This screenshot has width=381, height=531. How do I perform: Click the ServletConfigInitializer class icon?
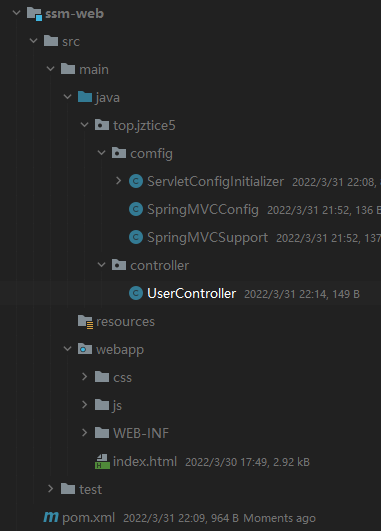pyautogui.click(x=136, y=181)
